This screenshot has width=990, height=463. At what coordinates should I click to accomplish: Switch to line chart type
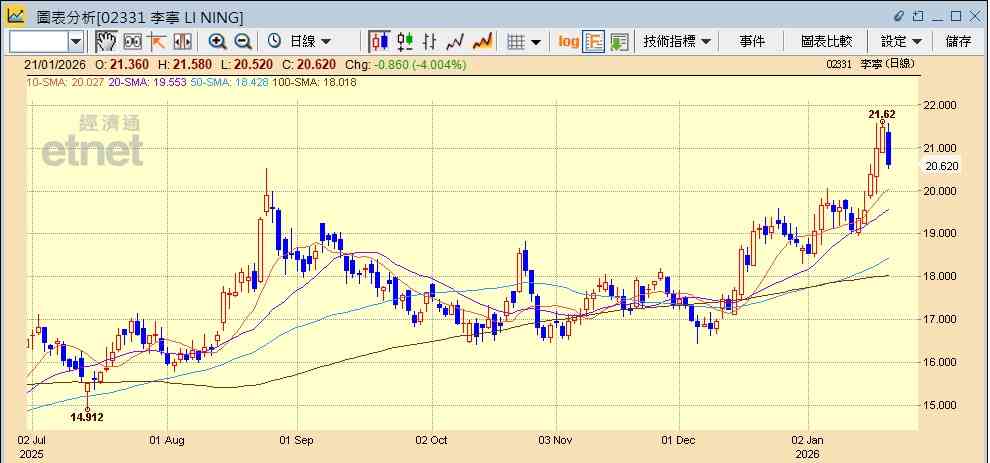point(455,42)
